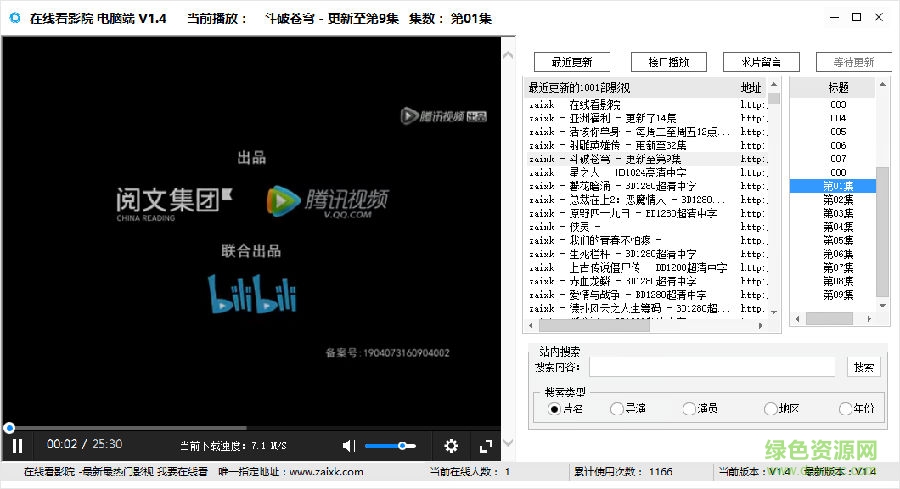Enter fullscreen with the expand icon
Viewport: 900px width, 489px height.
pyautogui.click(x=486, y=445)
